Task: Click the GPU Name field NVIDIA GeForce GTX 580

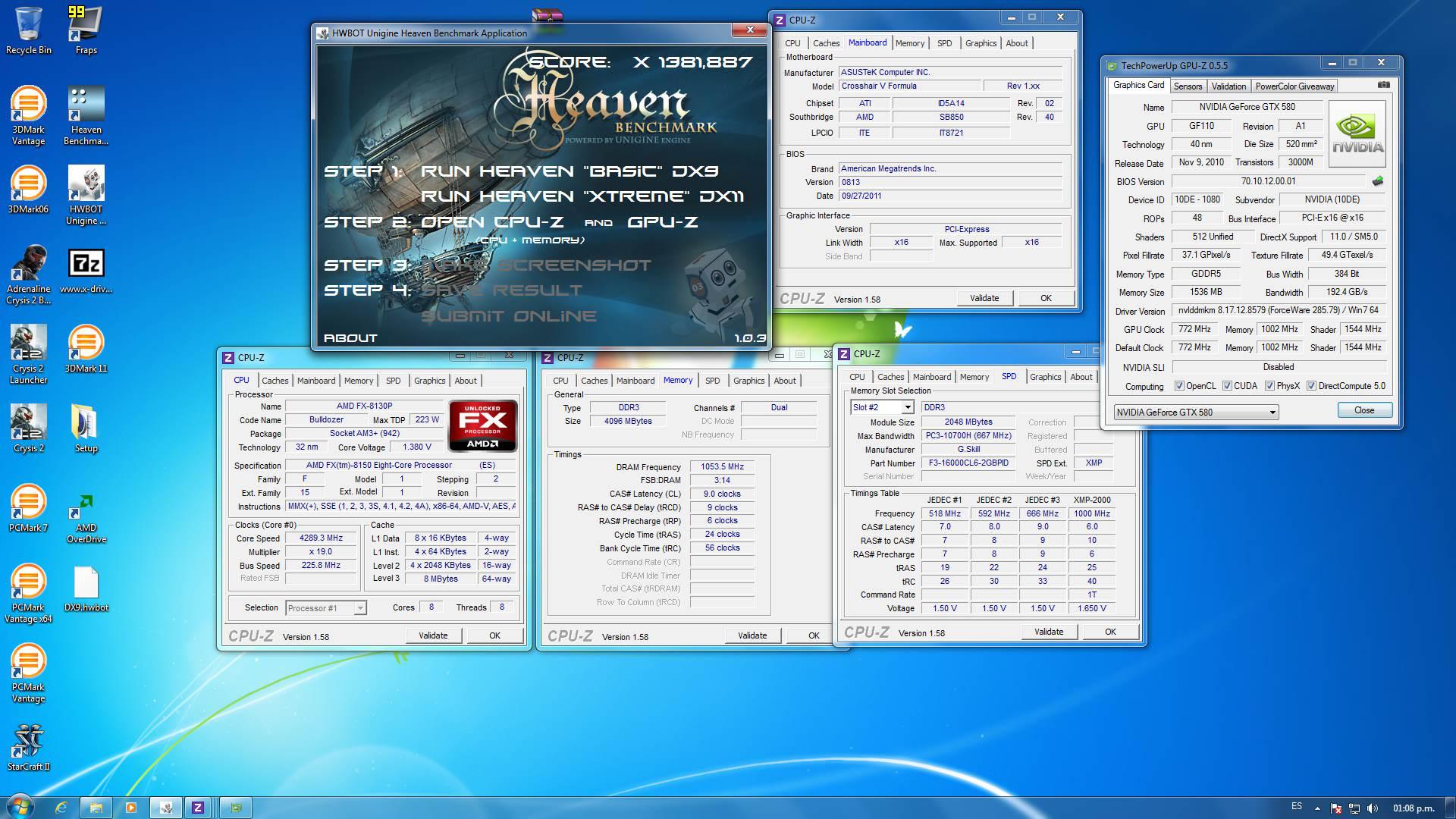Action: [x=1247, y=107]
